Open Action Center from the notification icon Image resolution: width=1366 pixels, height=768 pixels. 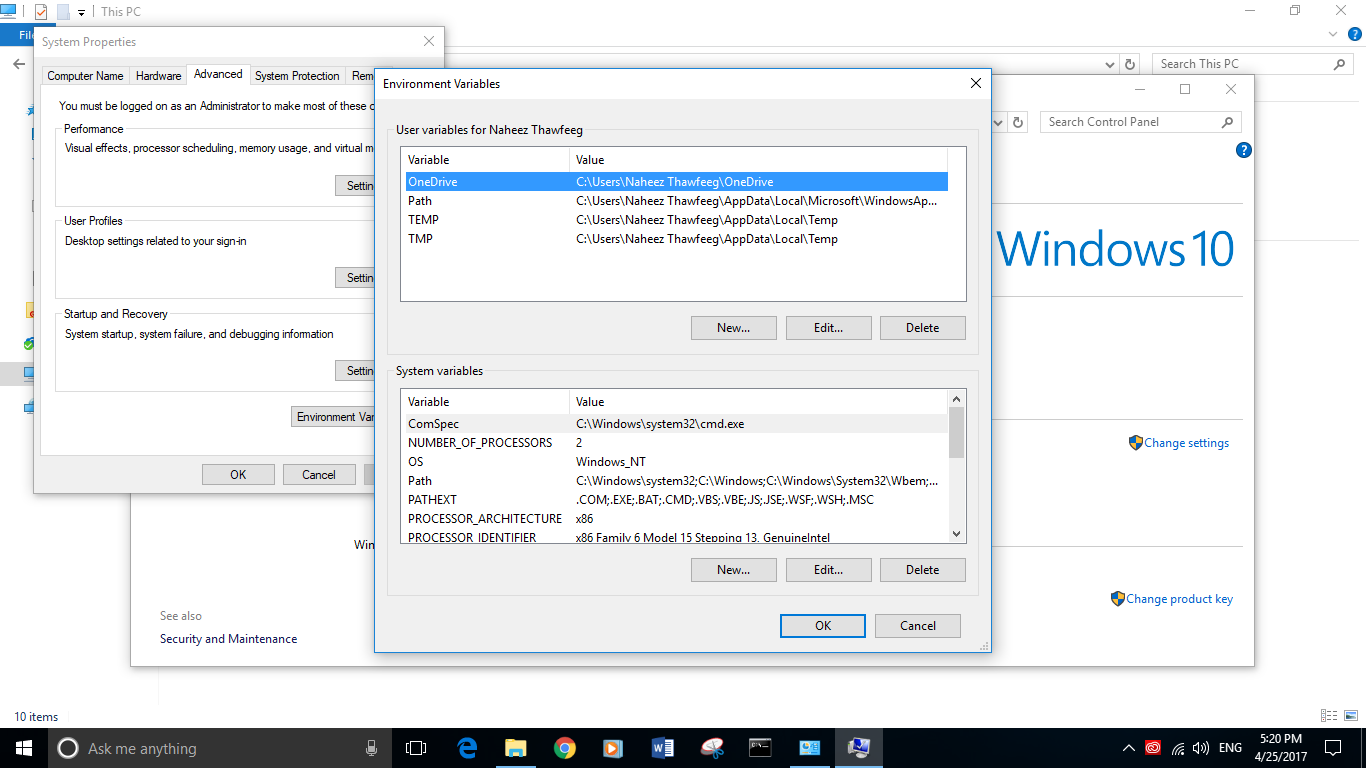pos(1331,747)
